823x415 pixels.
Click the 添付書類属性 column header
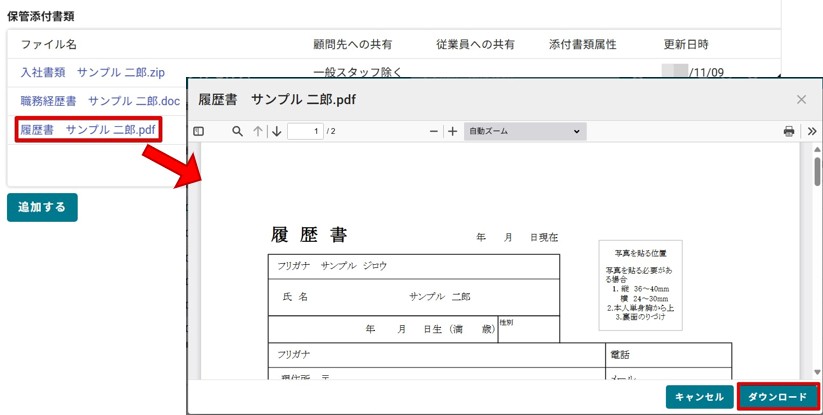[x=583, y=45]
